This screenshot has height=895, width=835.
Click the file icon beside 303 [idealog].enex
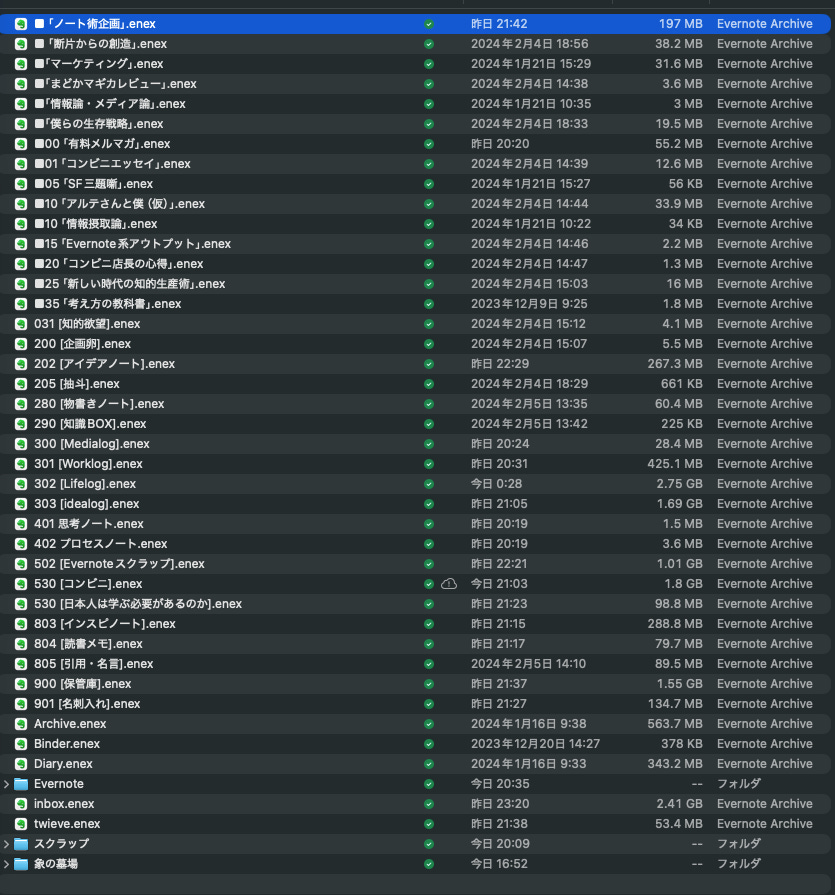click(x=21, y=504)
